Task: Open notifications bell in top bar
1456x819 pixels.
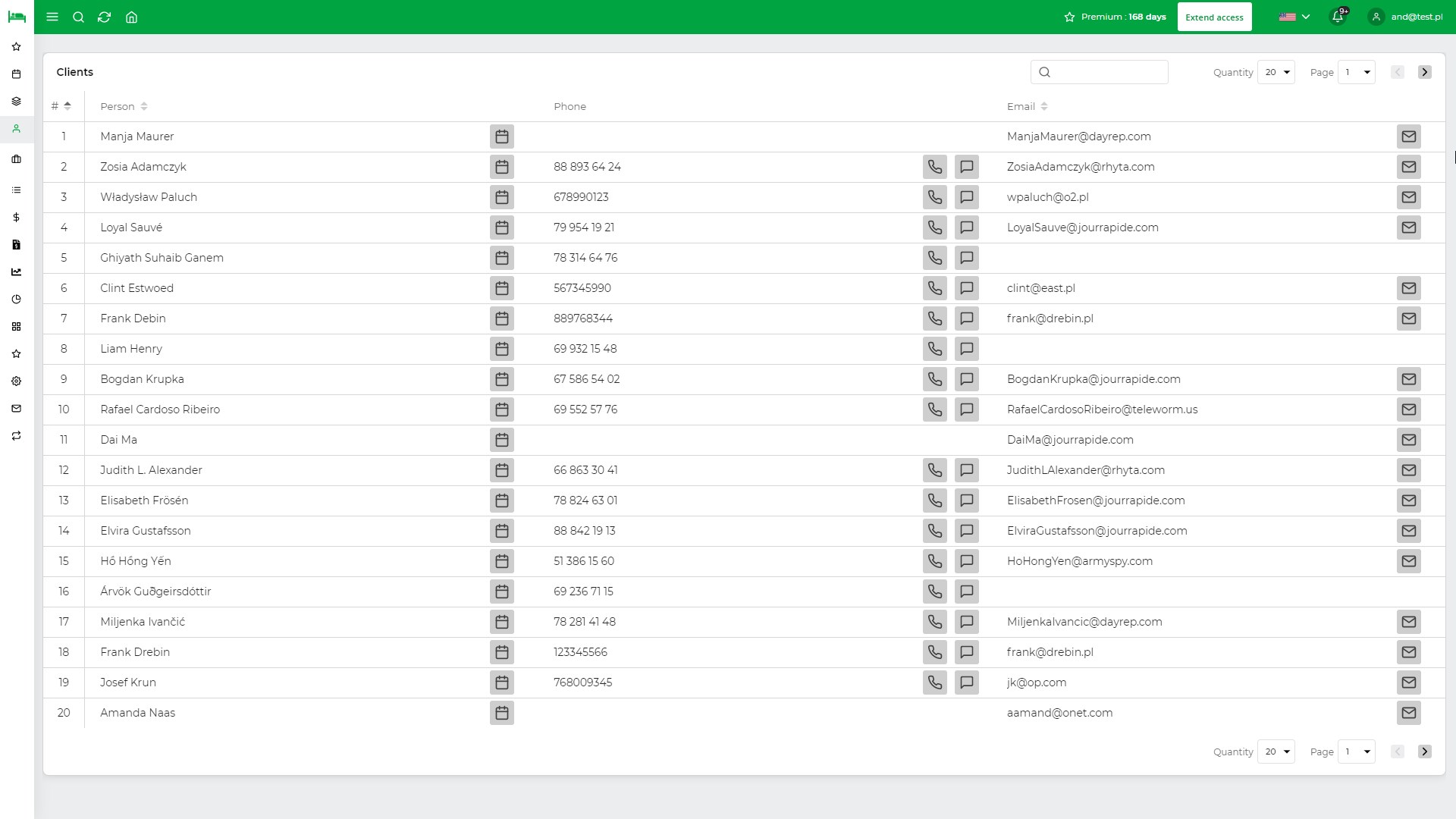Action: click(x=1338, y=17)
